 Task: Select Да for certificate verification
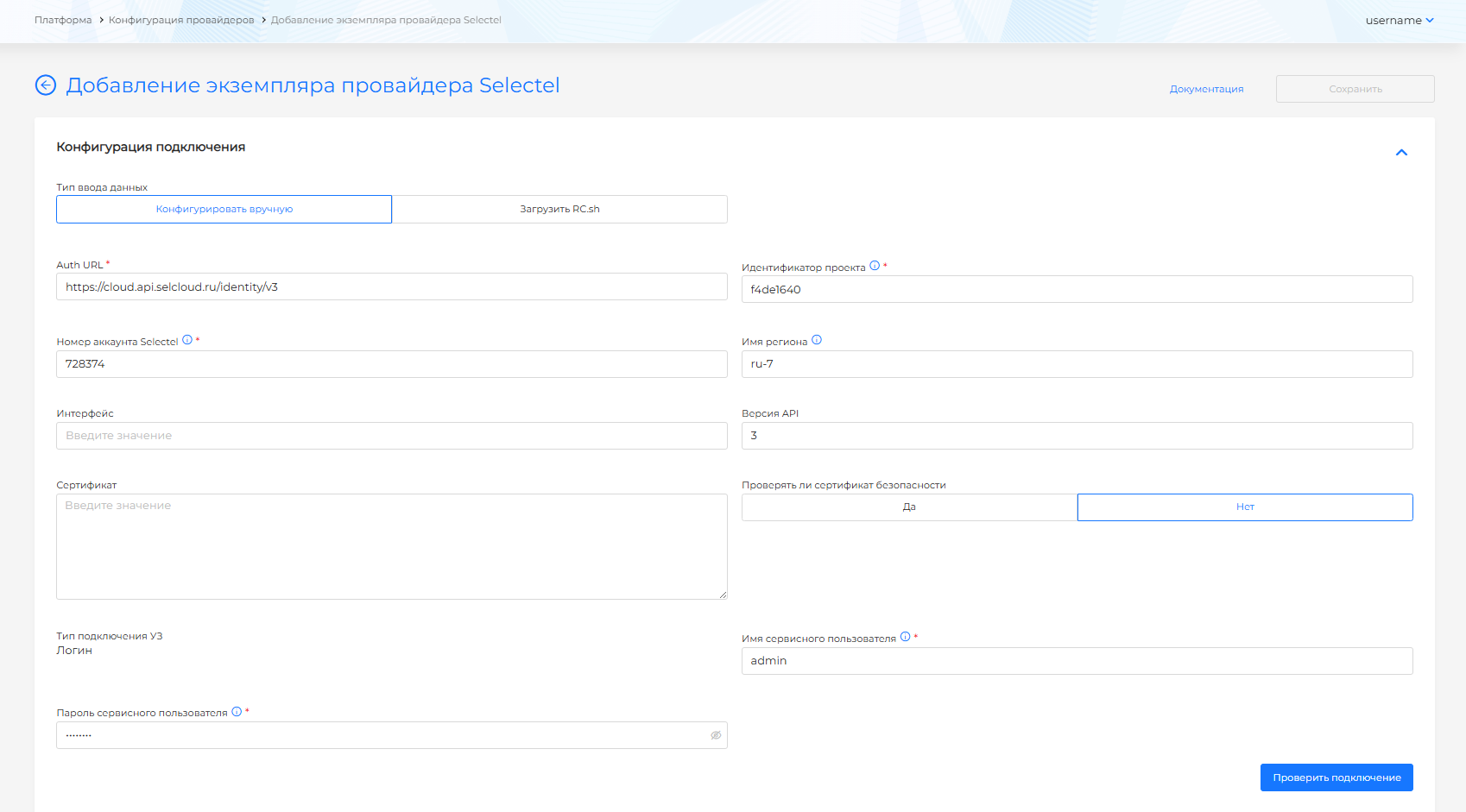point(909,507)
